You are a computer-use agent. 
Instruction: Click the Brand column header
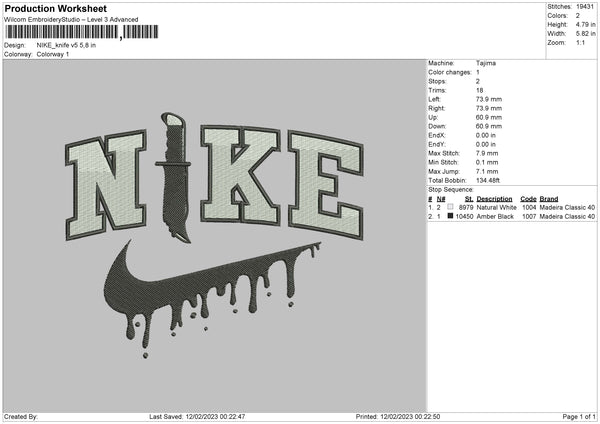tap(549, 199)
